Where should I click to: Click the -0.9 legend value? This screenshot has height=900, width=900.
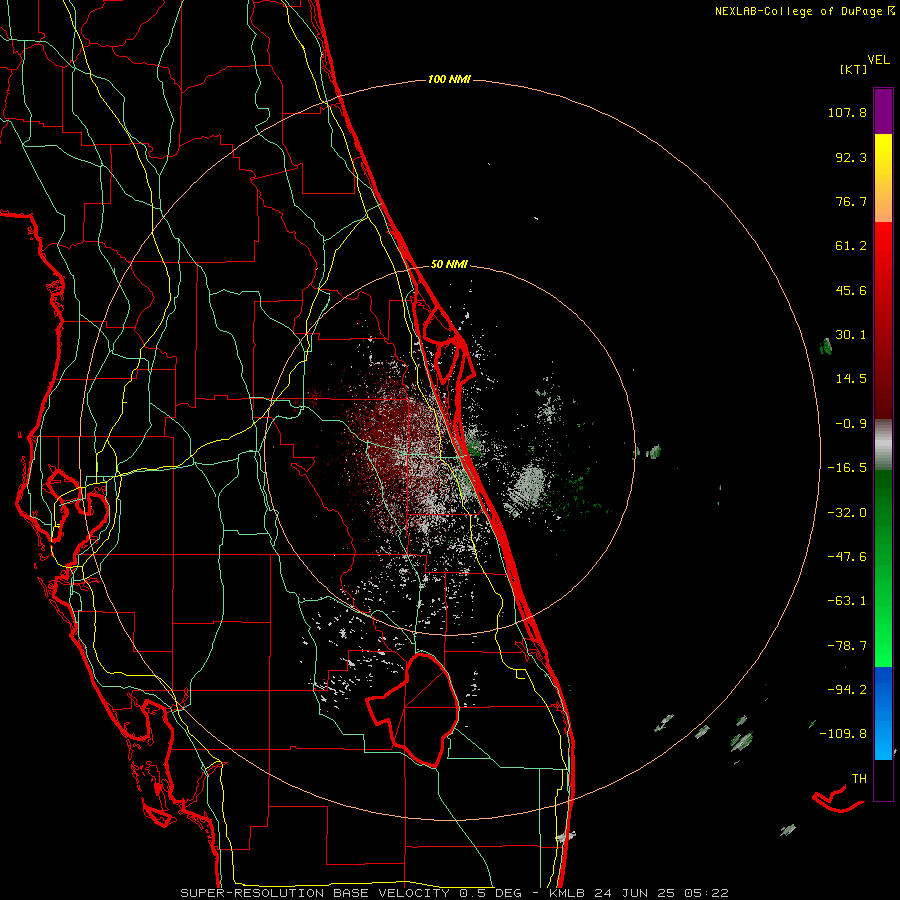(x=851, y=424)
